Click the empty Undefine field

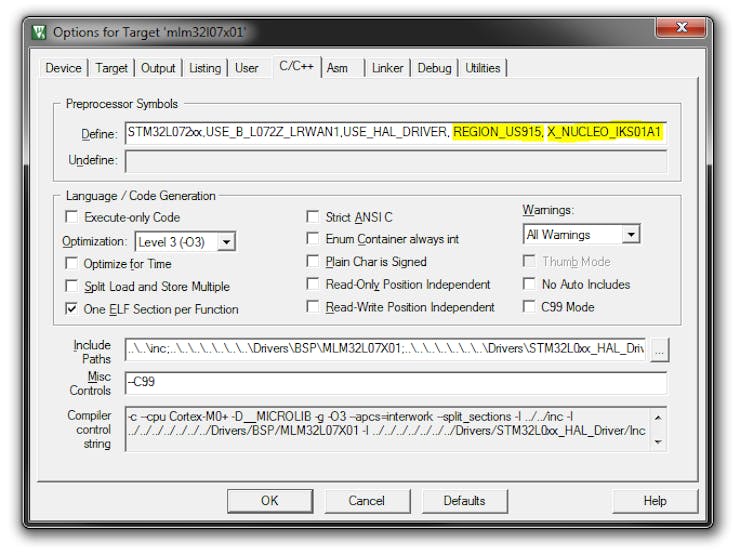coord(396,161)
